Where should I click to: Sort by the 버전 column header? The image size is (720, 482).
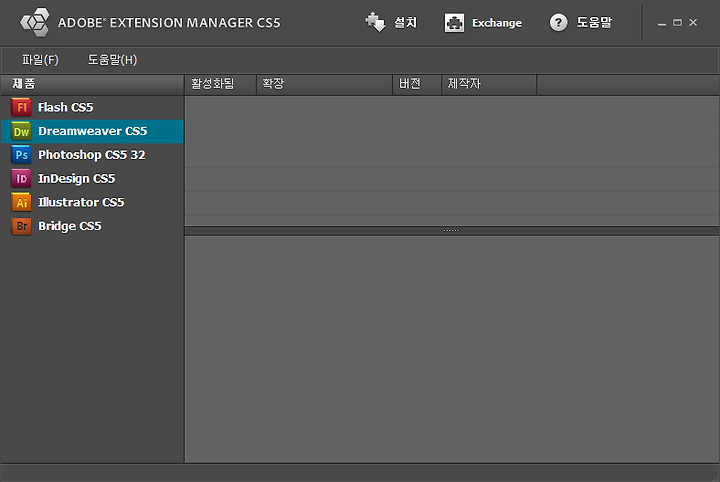coord(417,84)
